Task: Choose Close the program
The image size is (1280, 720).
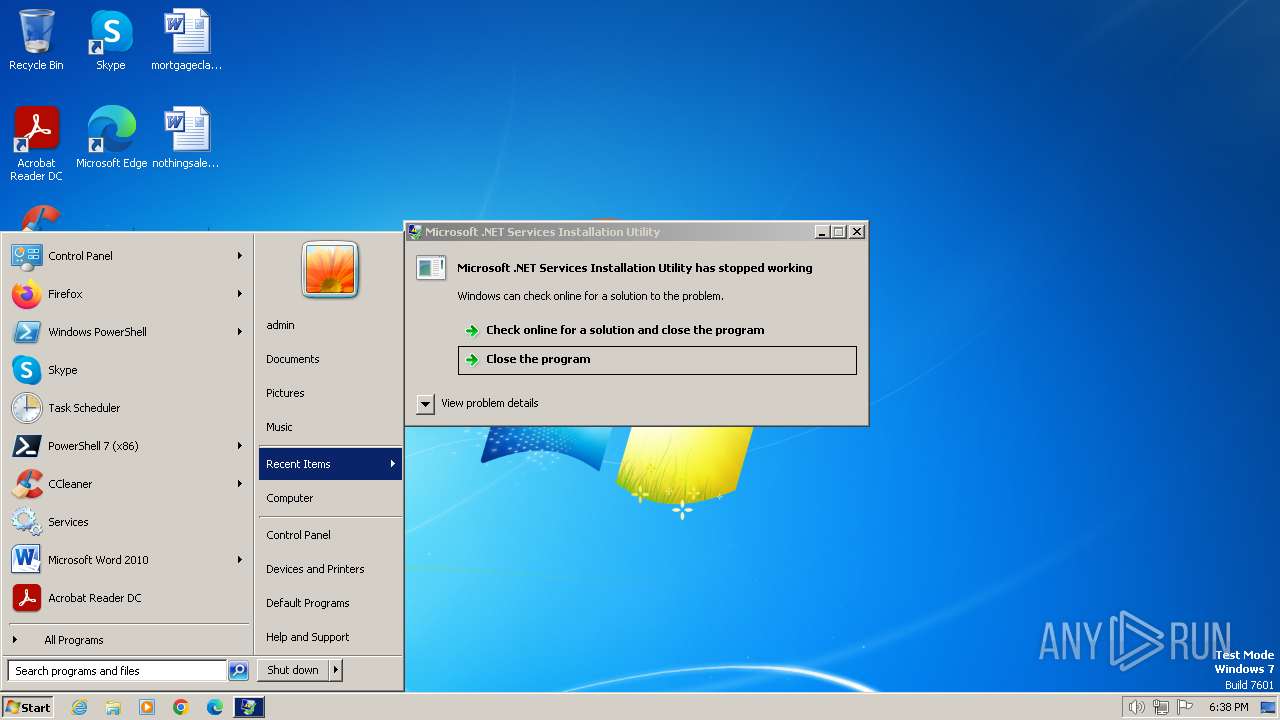Action: click(657, 360)
